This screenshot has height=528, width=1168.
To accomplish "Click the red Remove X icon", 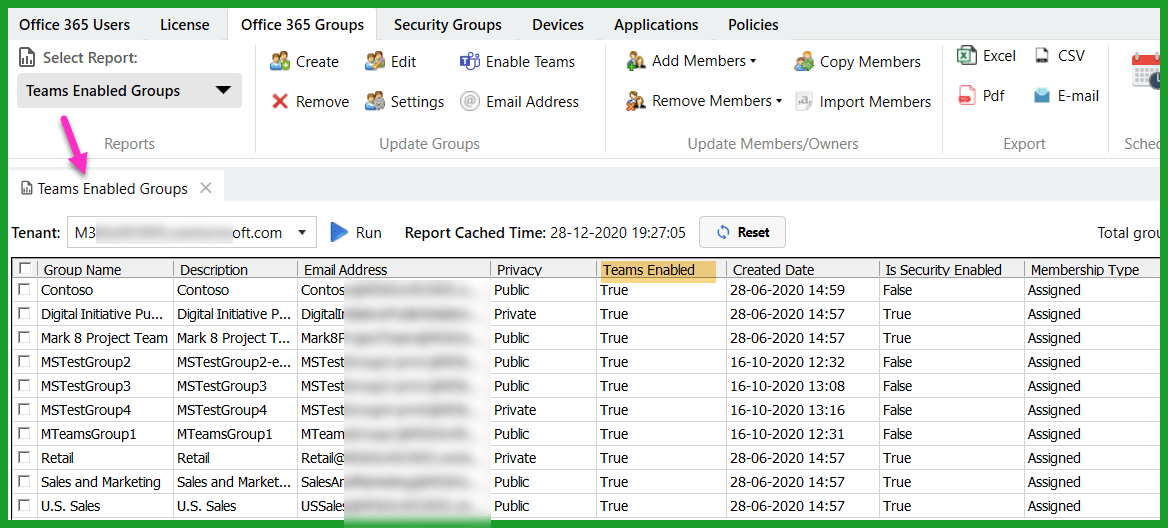I will coord(280,101).
